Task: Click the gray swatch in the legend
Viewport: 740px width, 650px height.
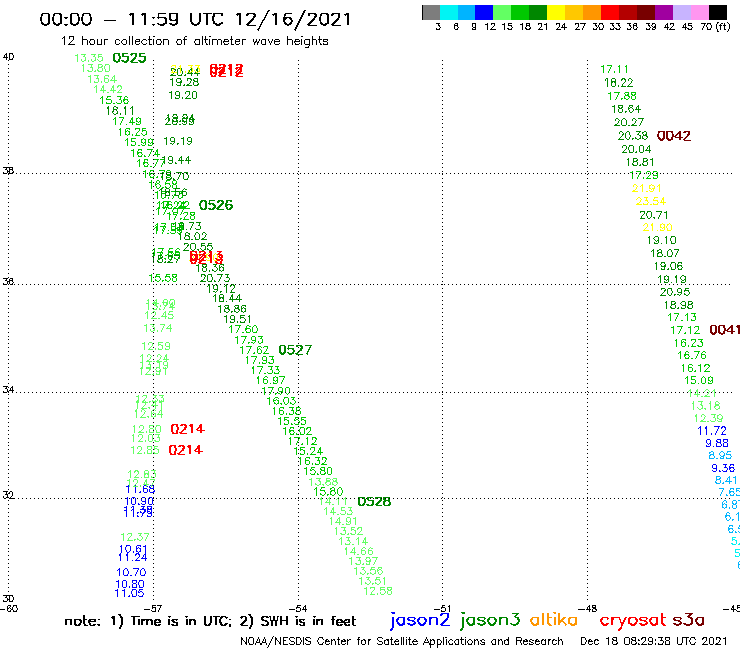Action: 431,12
